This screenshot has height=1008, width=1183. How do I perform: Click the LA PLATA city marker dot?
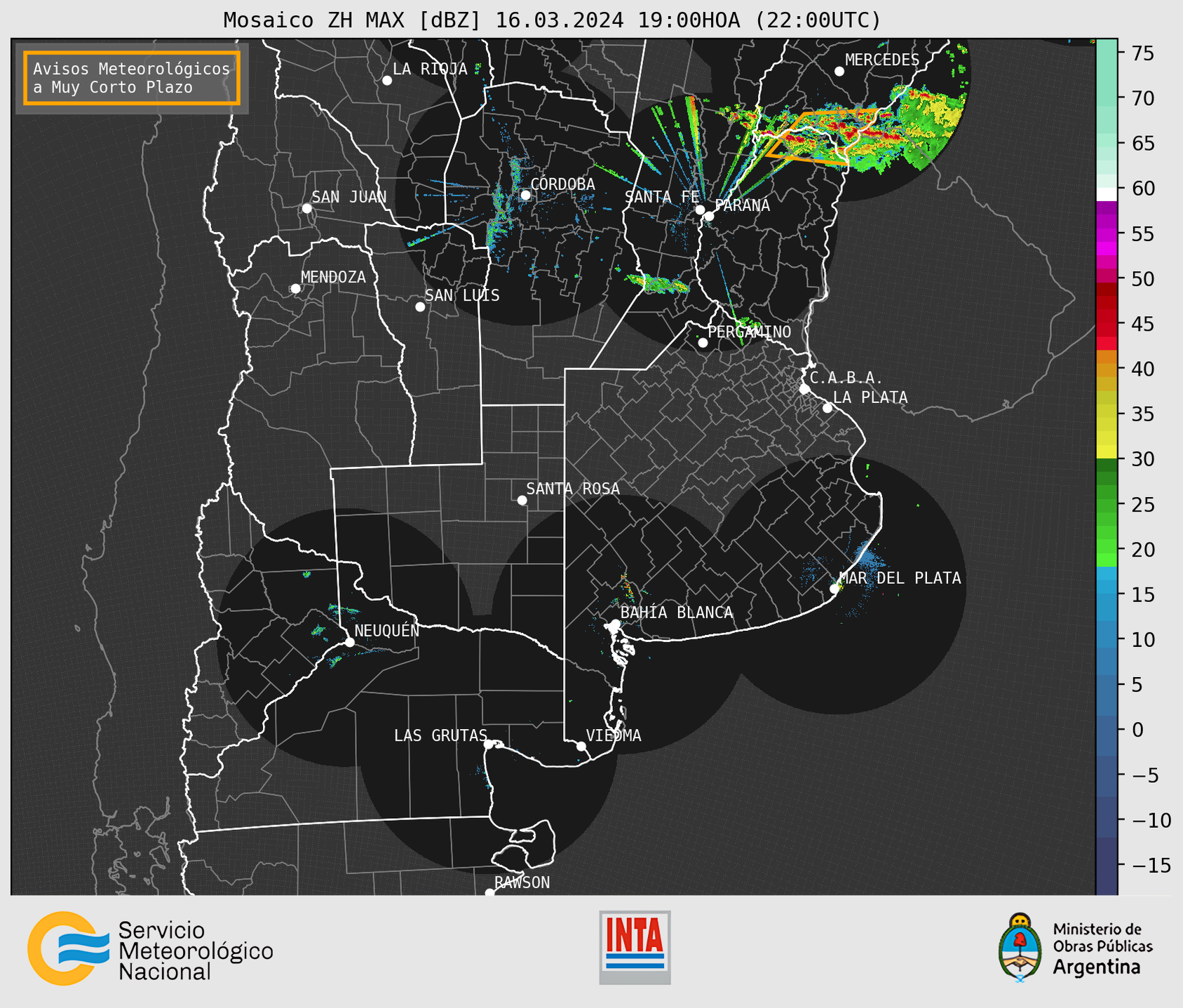[827, 408]
